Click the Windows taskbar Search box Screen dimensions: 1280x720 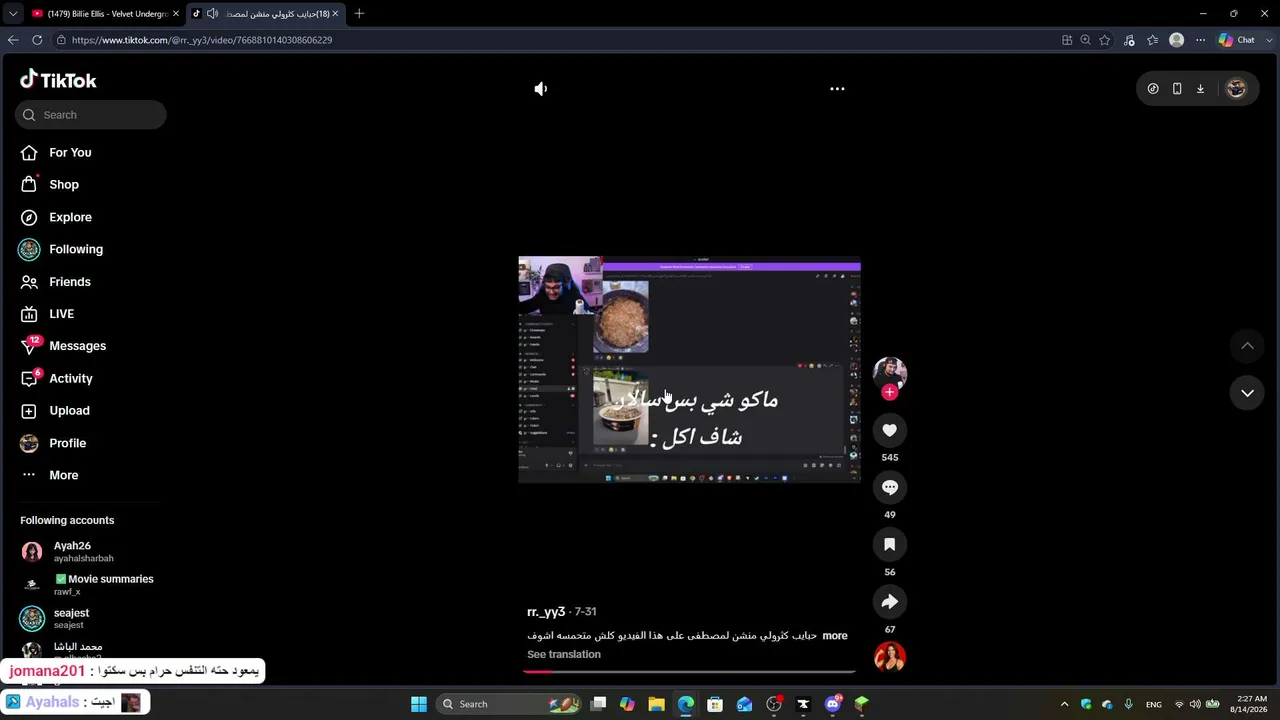point(510,704)
